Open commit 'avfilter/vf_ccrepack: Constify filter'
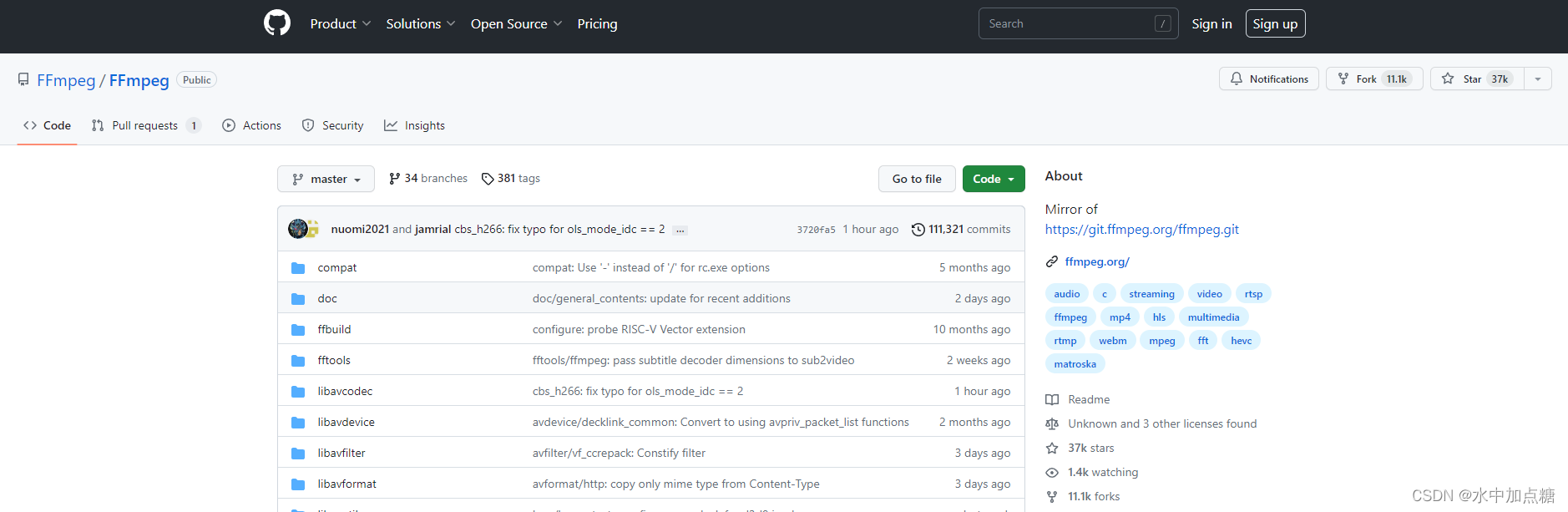Screen dimensions: 1568x512 [619, 454]
